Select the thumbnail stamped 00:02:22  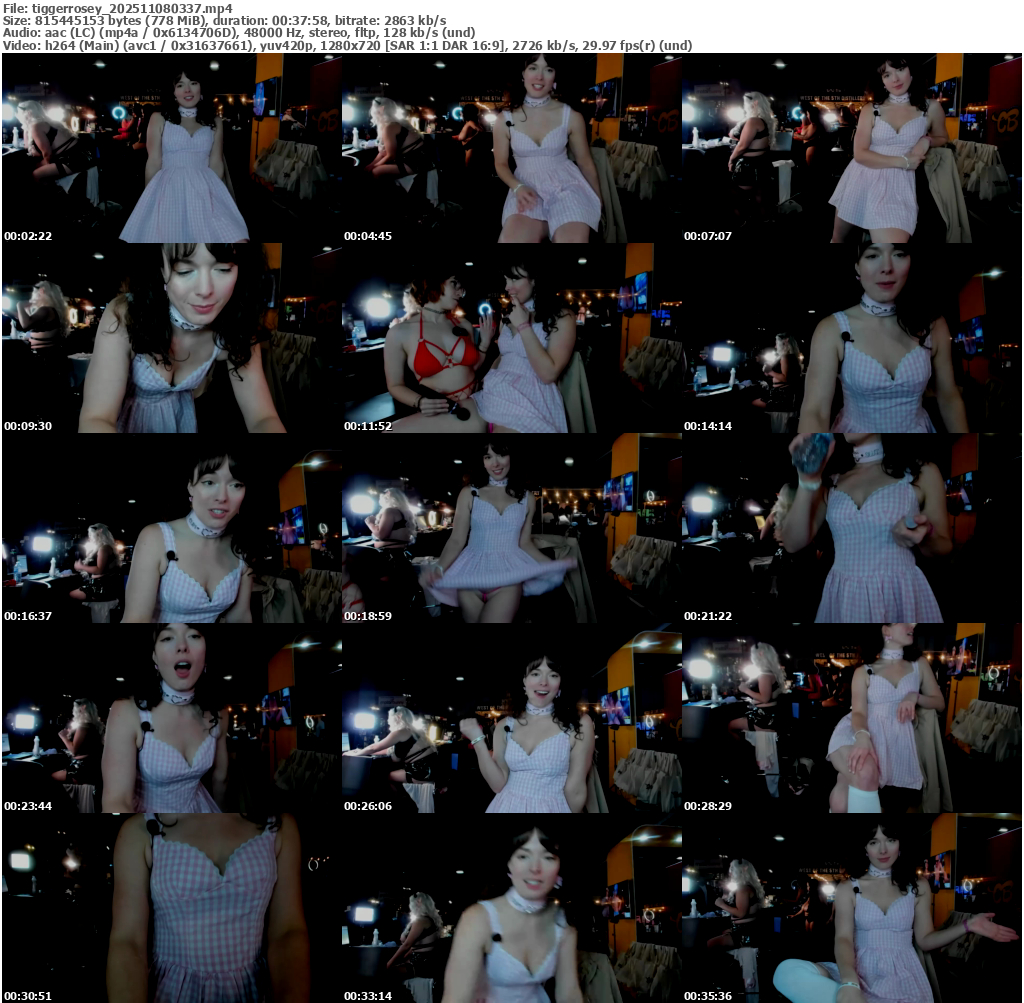tap(172, 148)
